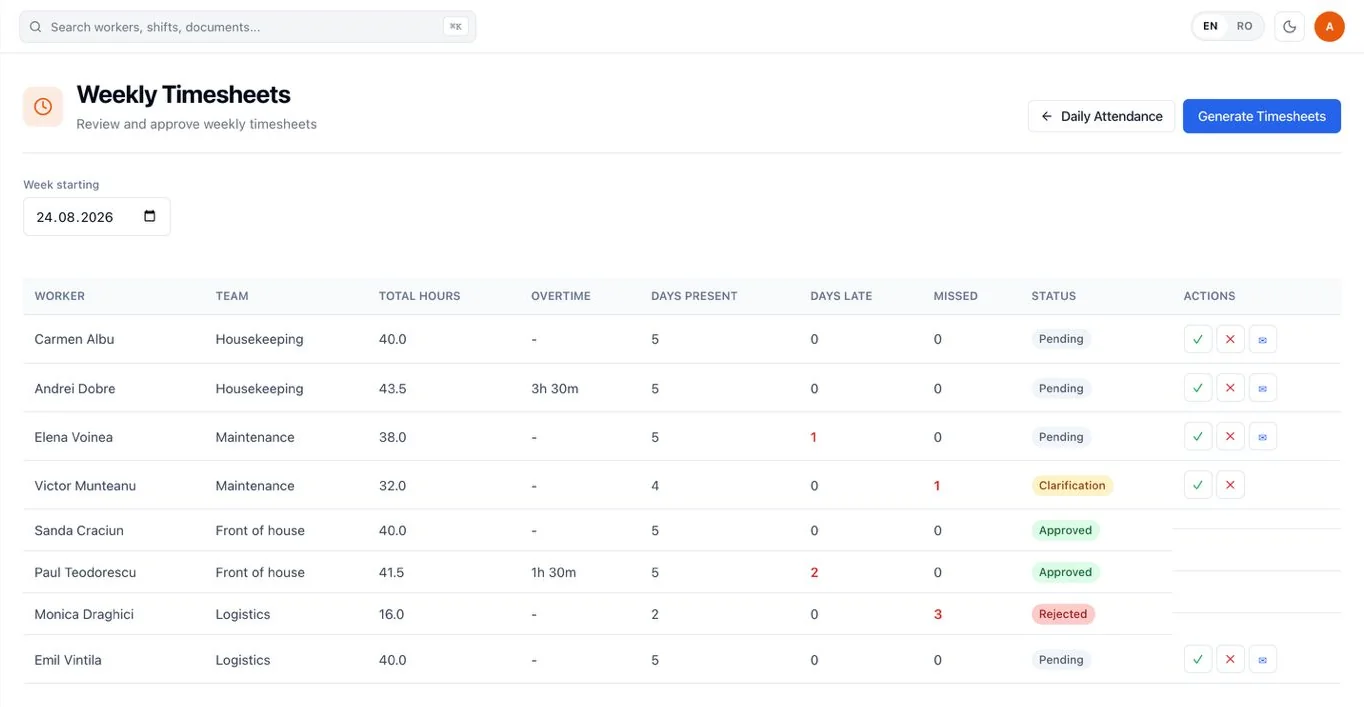The height and width of the screenshot is (707, 1364).
Task: Click the DAYS PRESENT column header
Action: 694,296
